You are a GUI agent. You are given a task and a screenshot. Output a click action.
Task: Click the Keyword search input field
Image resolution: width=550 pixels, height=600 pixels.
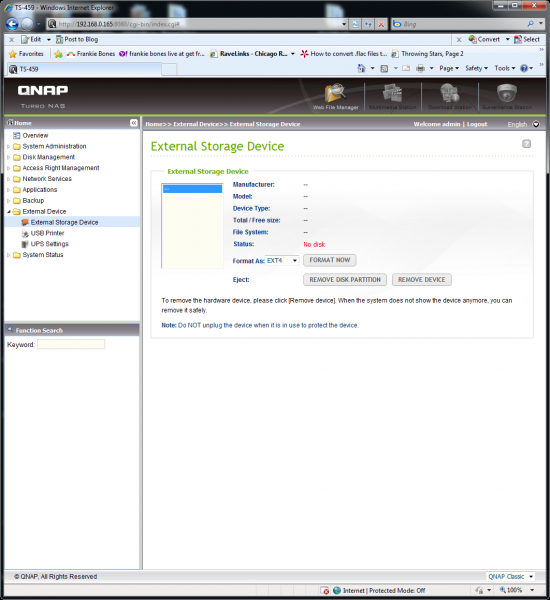coord(71,344)
